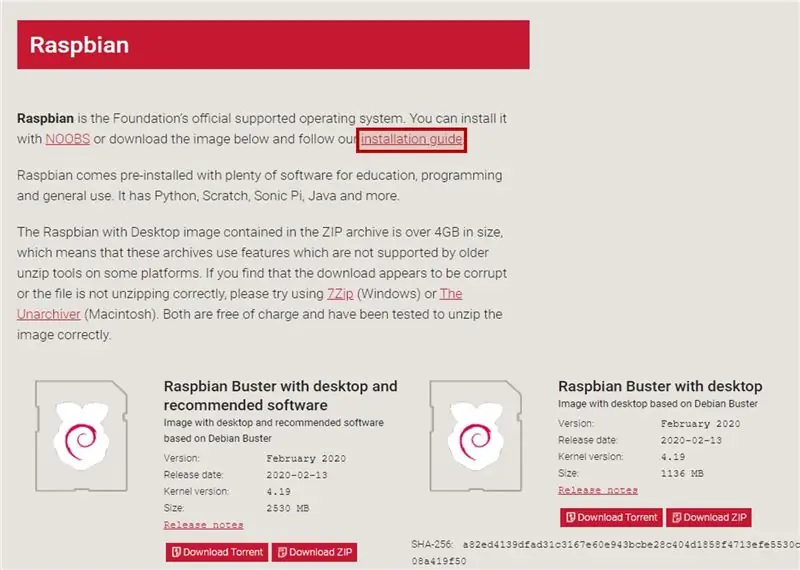Viewport: 800px width, 570px height.
Task: Click the Raspbian header banner
Action: pyautogui.click(x=273, y=45)
